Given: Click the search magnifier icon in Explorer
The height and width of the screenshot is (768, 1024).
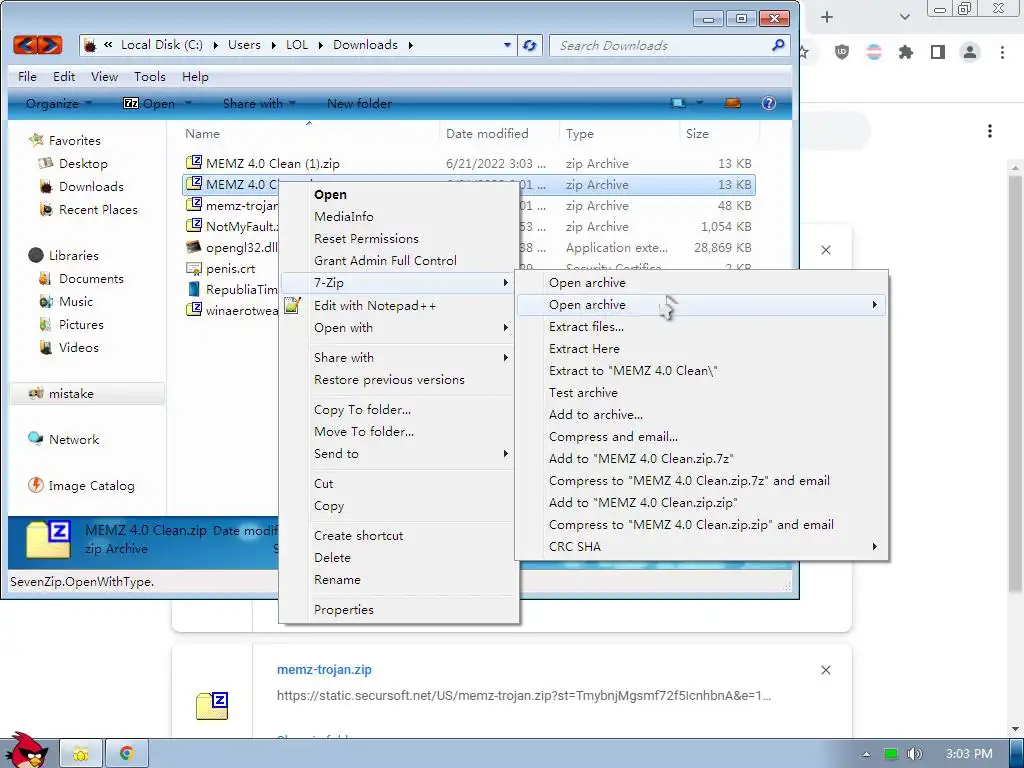Looking at the screenshot, I should pyautogui.click(x=778, y=45).
